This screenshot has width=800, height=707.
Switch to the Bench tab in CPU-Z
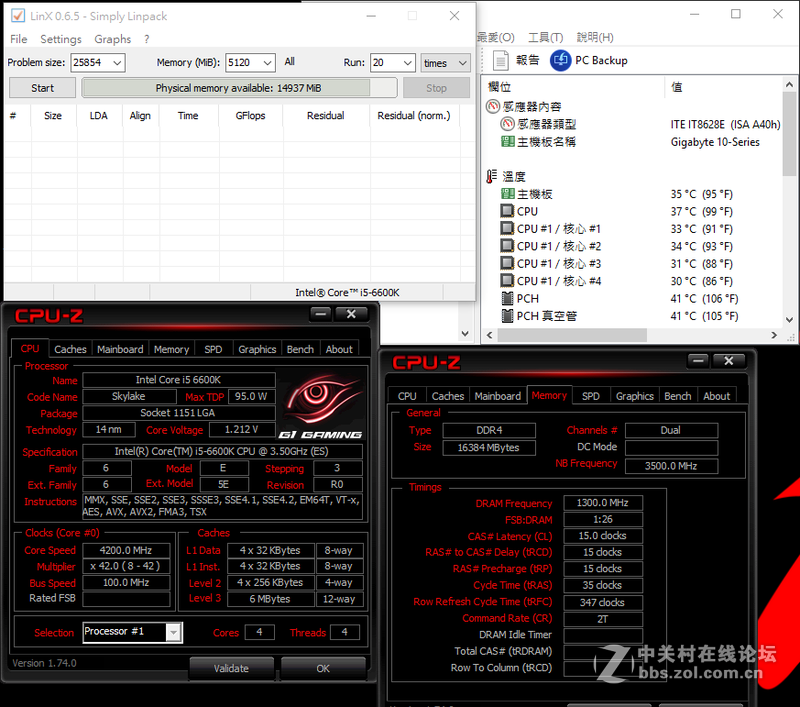(x=301, y=349)
